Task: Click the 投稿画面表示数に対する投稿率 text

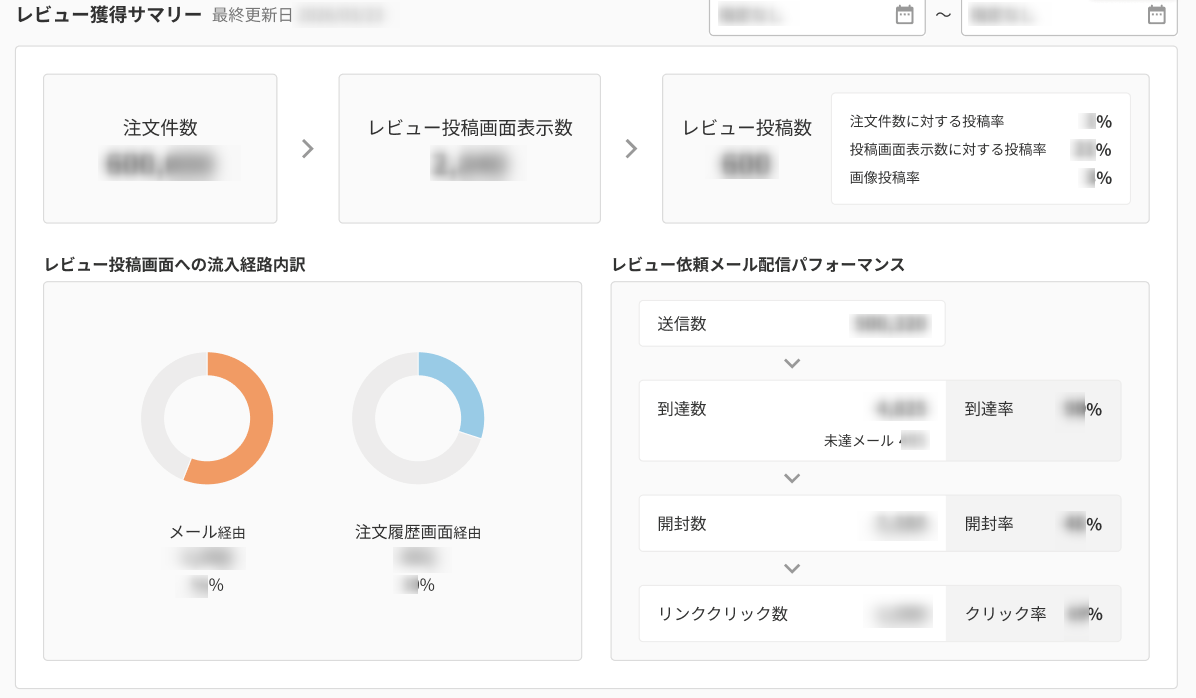Action: click(x=948, y=150)
